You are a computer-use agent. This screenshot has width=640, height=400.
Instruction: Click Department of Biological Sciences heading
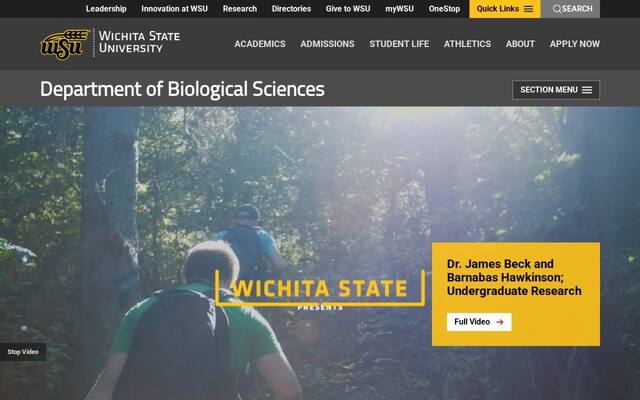click(x=182, y=89)
